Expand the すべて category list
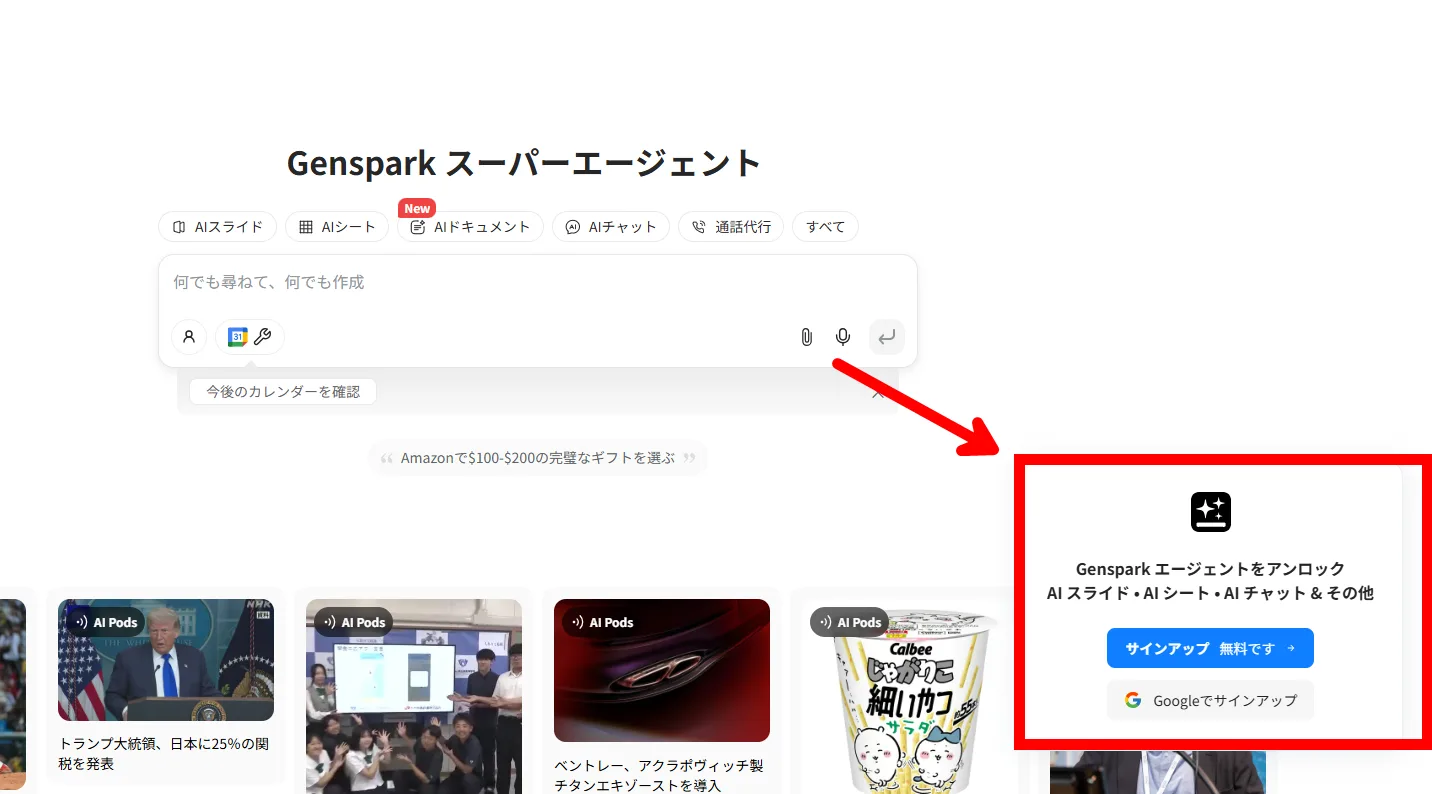Screen dimensions: 1432x794 825,227
